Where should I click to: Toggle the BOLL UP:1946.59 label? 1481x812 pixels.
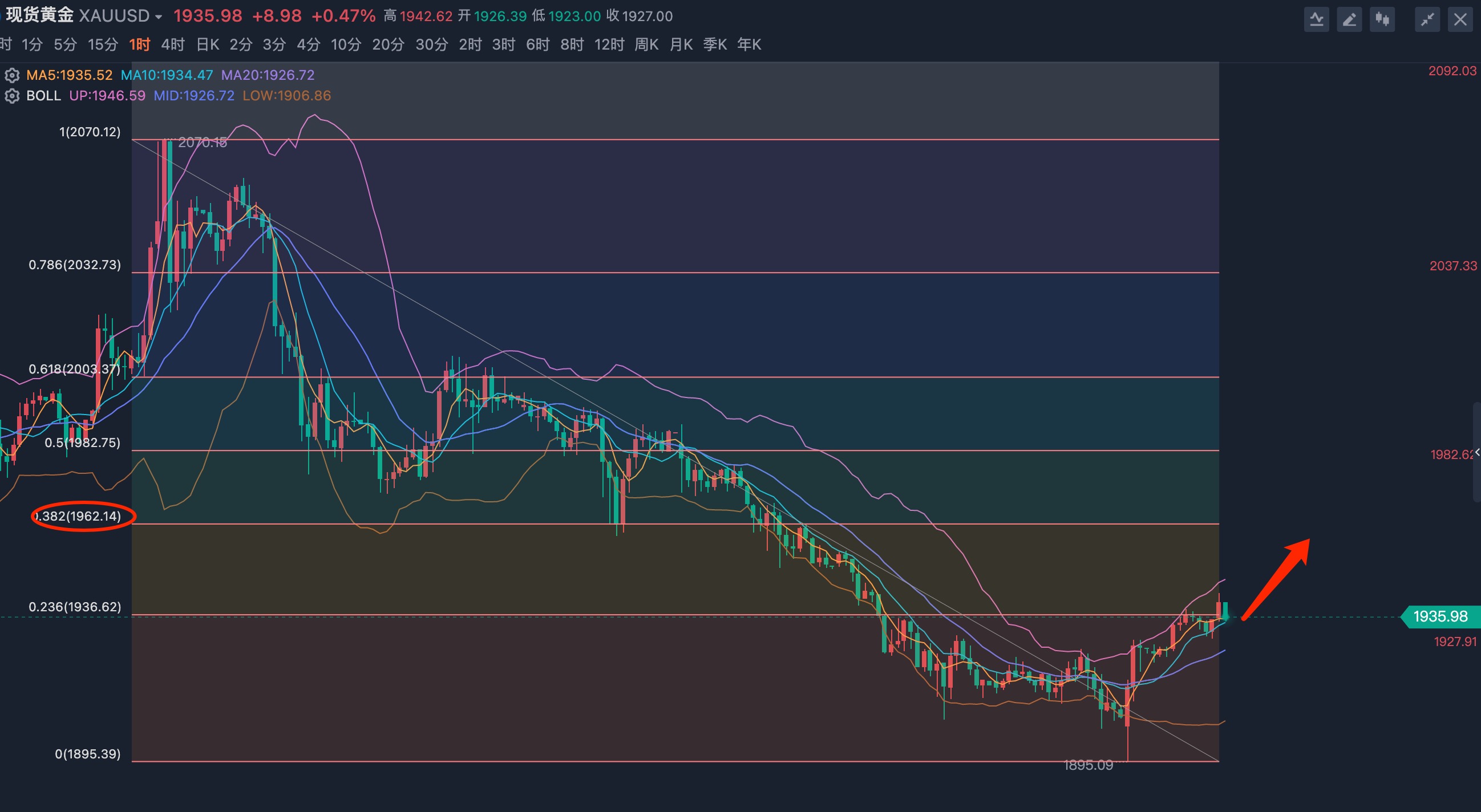click(x=107, y=95)
